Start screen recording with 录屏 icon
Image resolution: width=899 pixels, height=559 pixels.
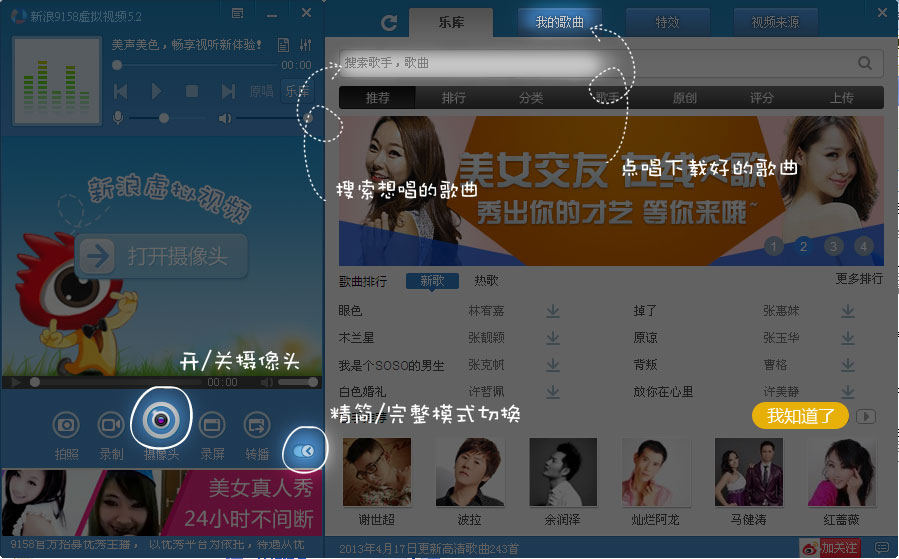point(212,425)
